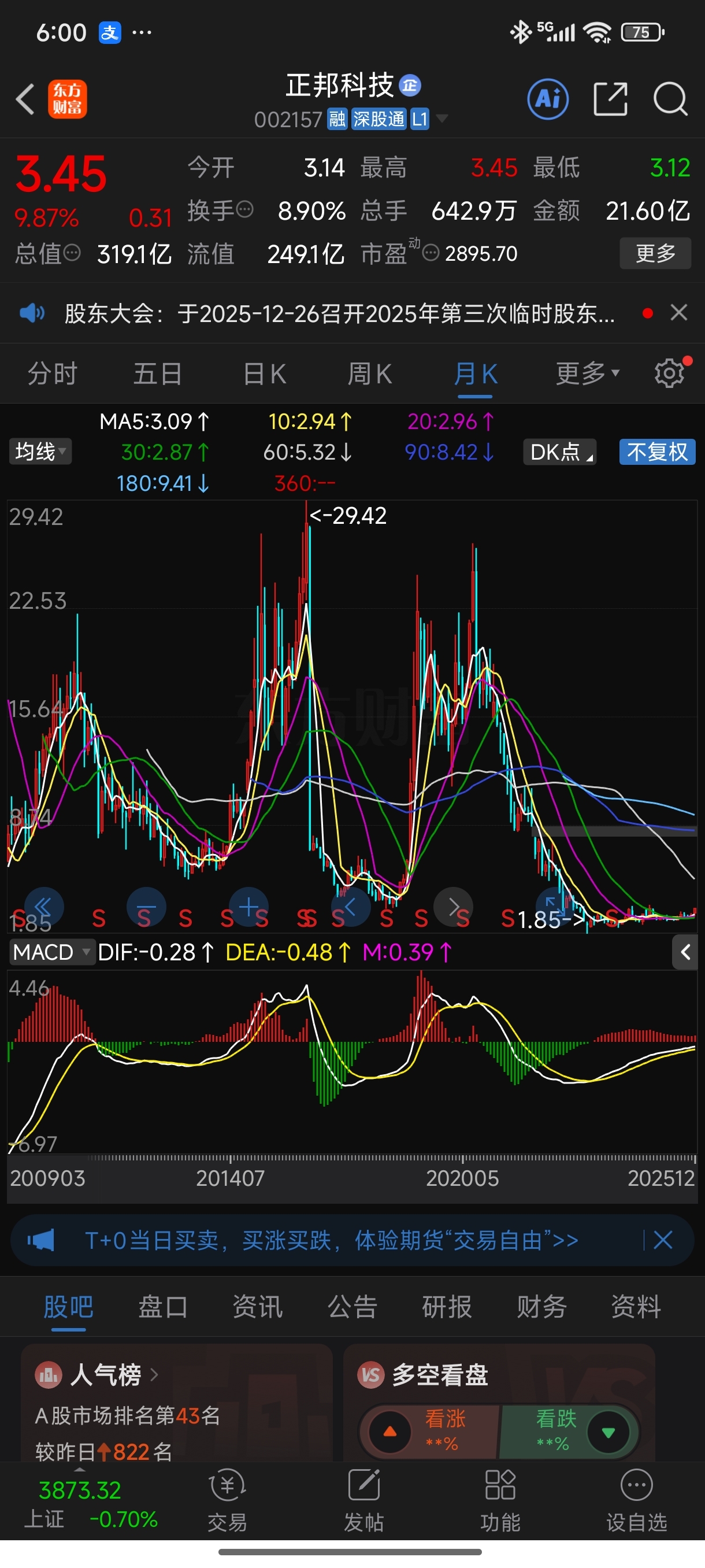The height and width of the screenshot is (1568, 705).
Task: Tap the speaker icon beside 股东大会 notice
Action: [32, 313]
